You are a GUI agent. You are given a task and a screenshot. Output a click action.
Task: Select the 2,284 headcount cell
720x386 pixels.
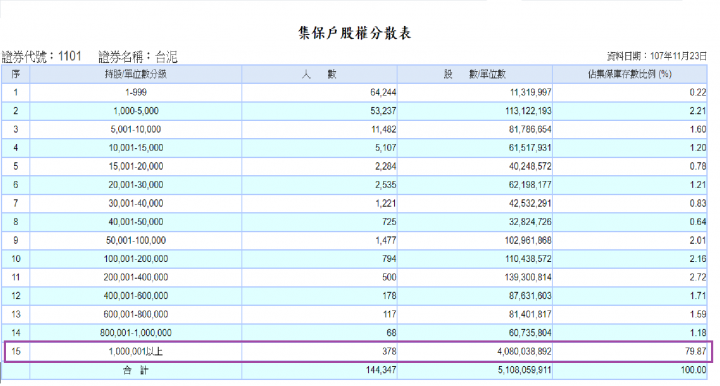click(319, 166)
